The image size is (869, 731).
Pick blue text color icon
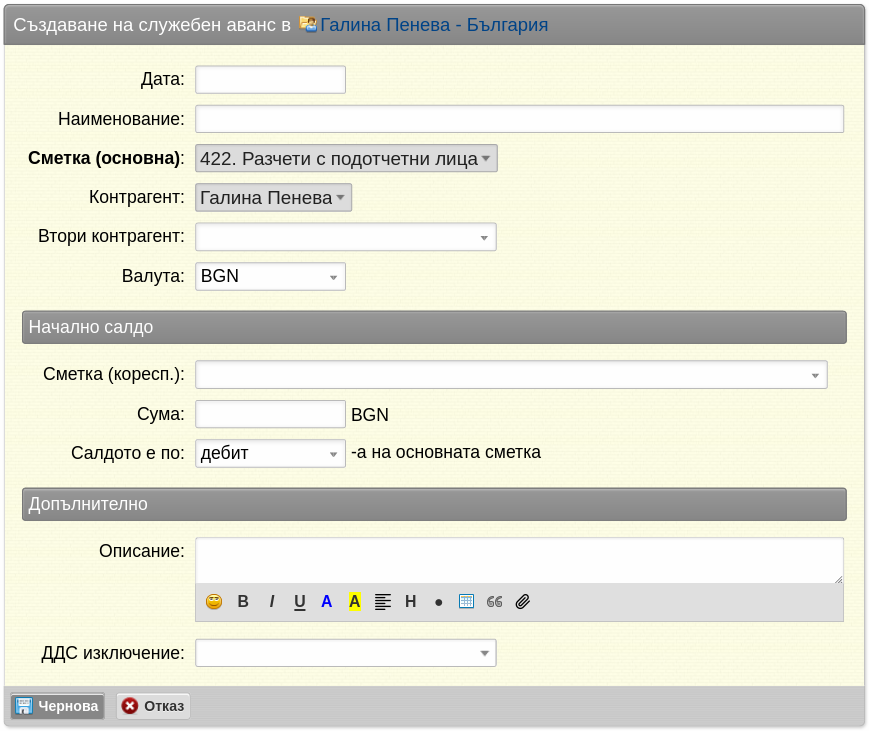pyautogui.click(x=326, y=601)
